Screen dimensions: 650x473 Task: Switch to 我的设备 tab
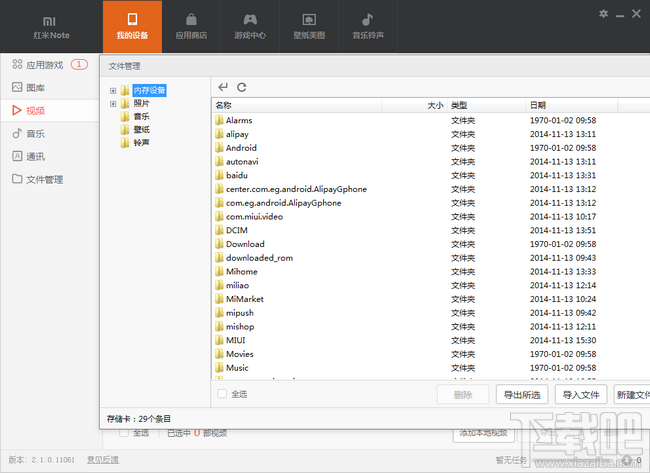pyautogui.click(x=132, y=27)
